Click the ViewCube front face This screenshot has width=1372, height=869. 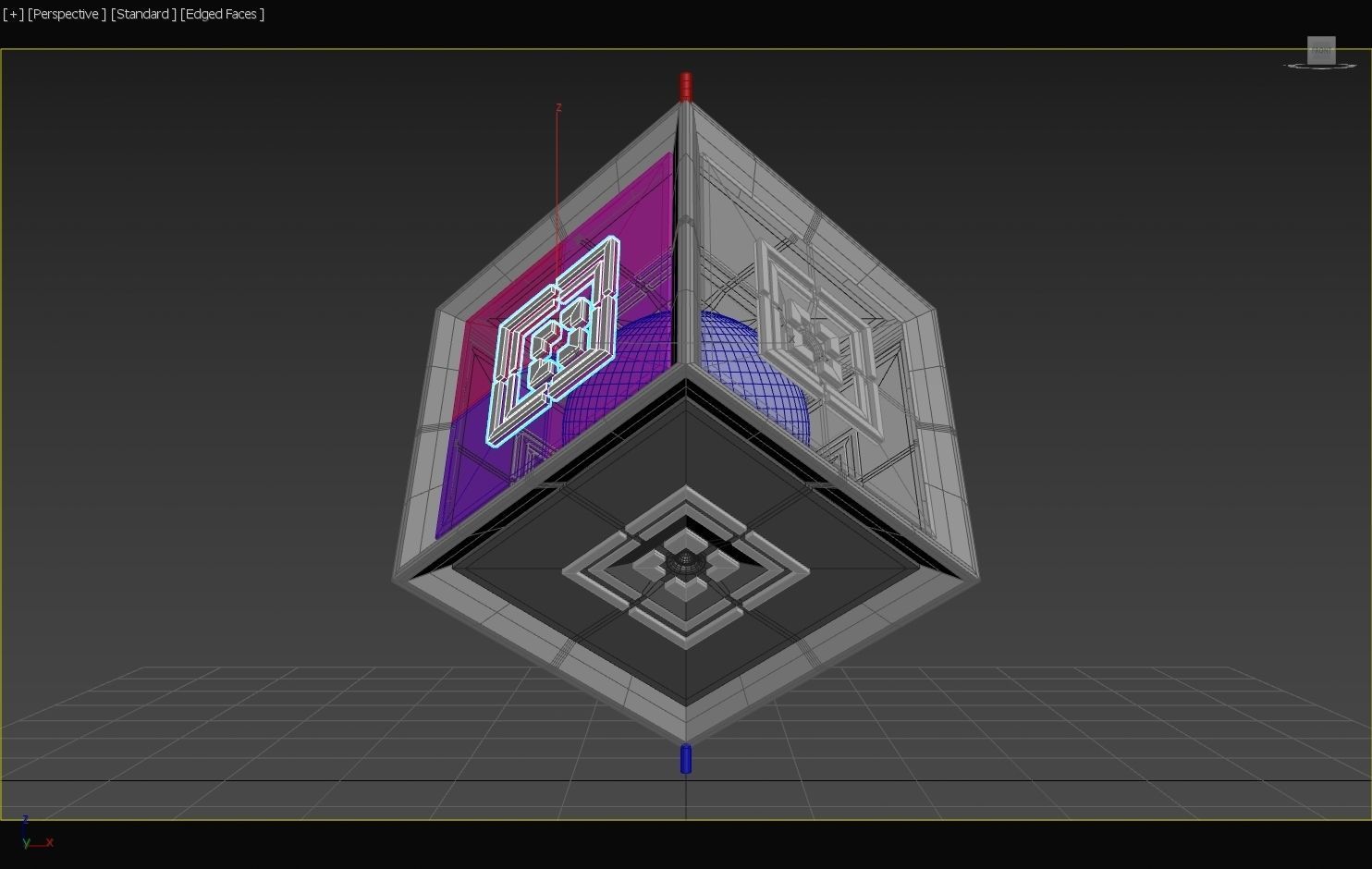coord(1321,50)
